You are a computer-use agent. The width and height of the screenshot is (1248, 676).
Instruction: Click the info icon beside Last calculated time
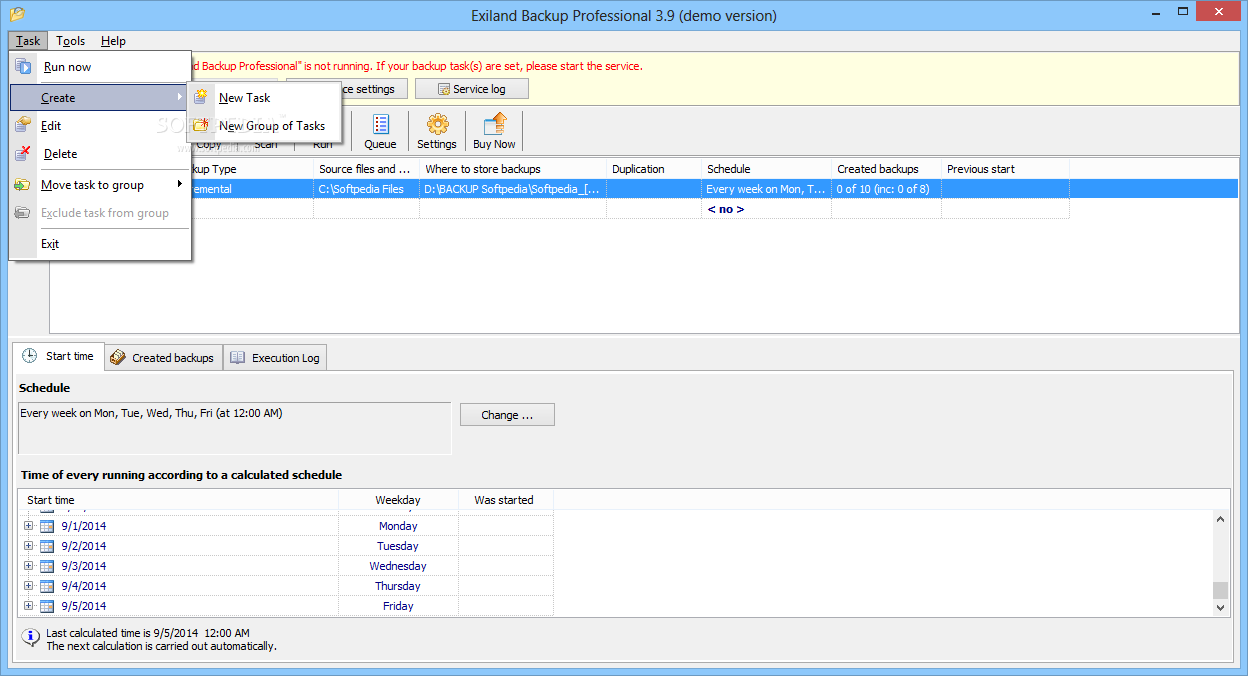(x=30, y=636)
